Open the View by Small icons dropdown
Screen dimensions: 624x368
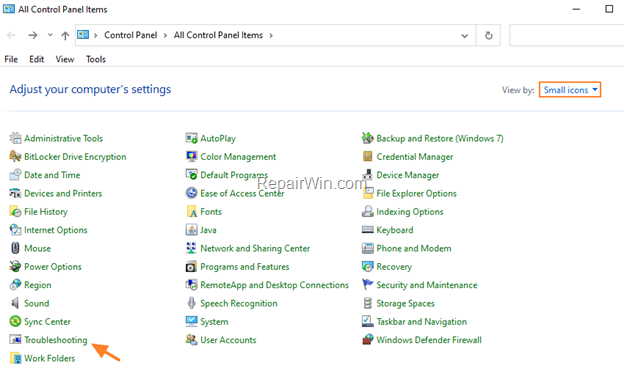(x=569, y=90)
